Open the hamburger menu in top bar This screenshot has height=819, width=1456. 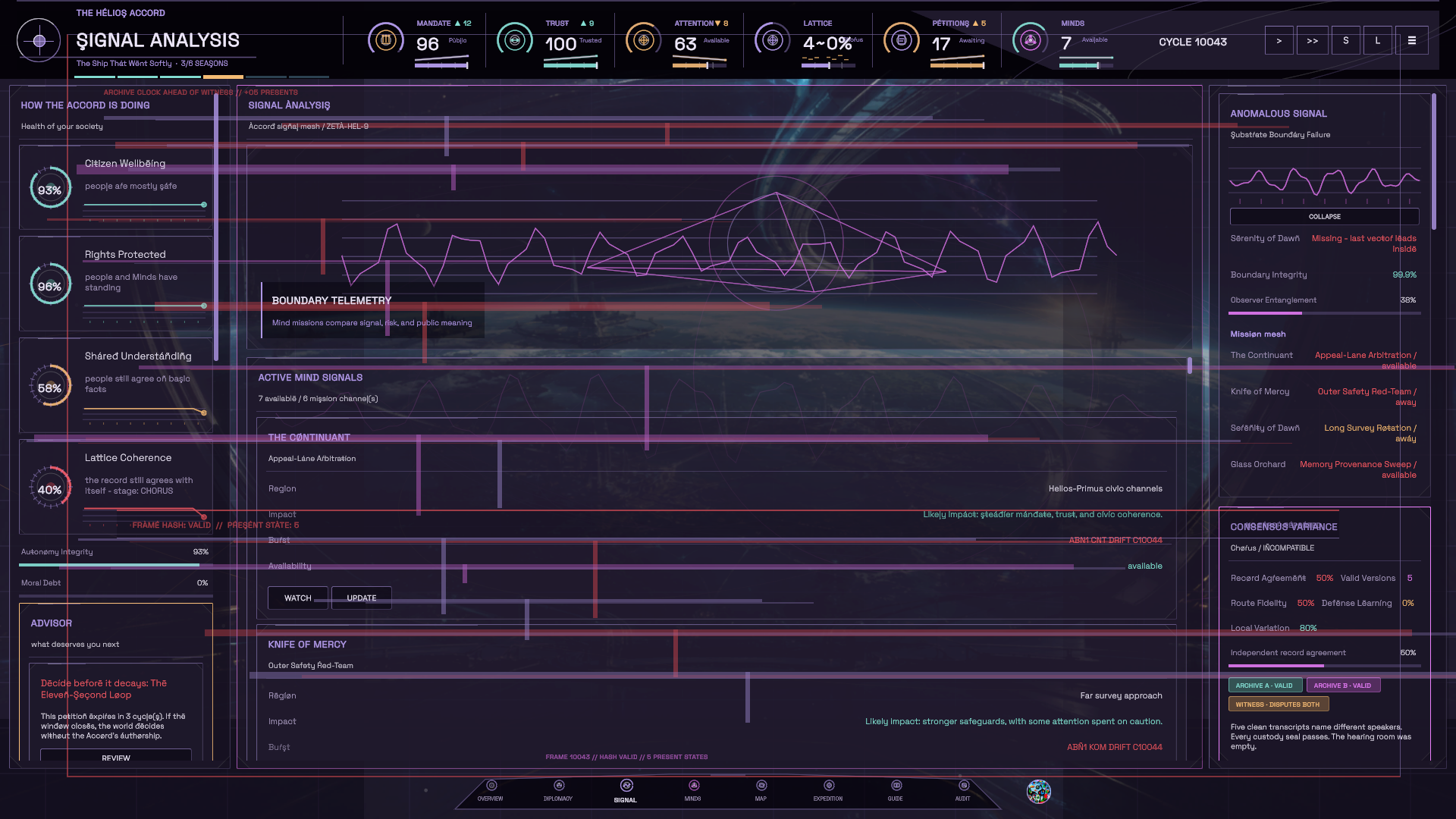pos(1411,40)
